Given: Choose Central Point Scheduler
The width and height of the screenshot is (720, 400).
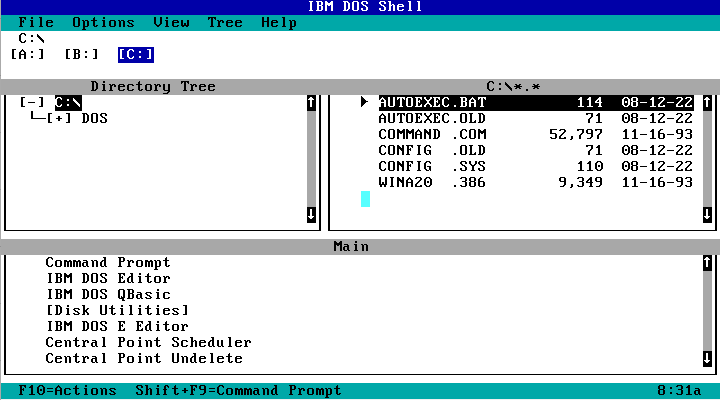Looking at the screenshot, I should click(x=148, y=343).
